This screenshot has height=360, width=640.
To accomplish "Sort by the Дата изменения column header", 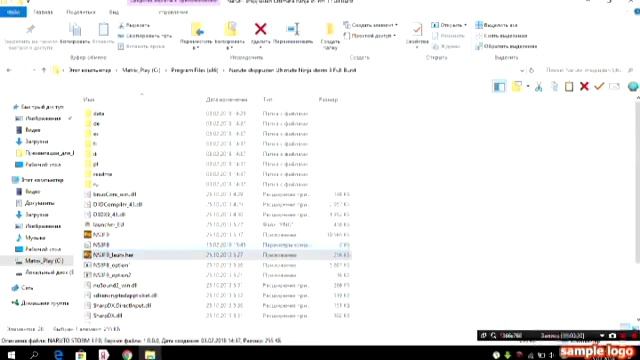I will [227, 100].
